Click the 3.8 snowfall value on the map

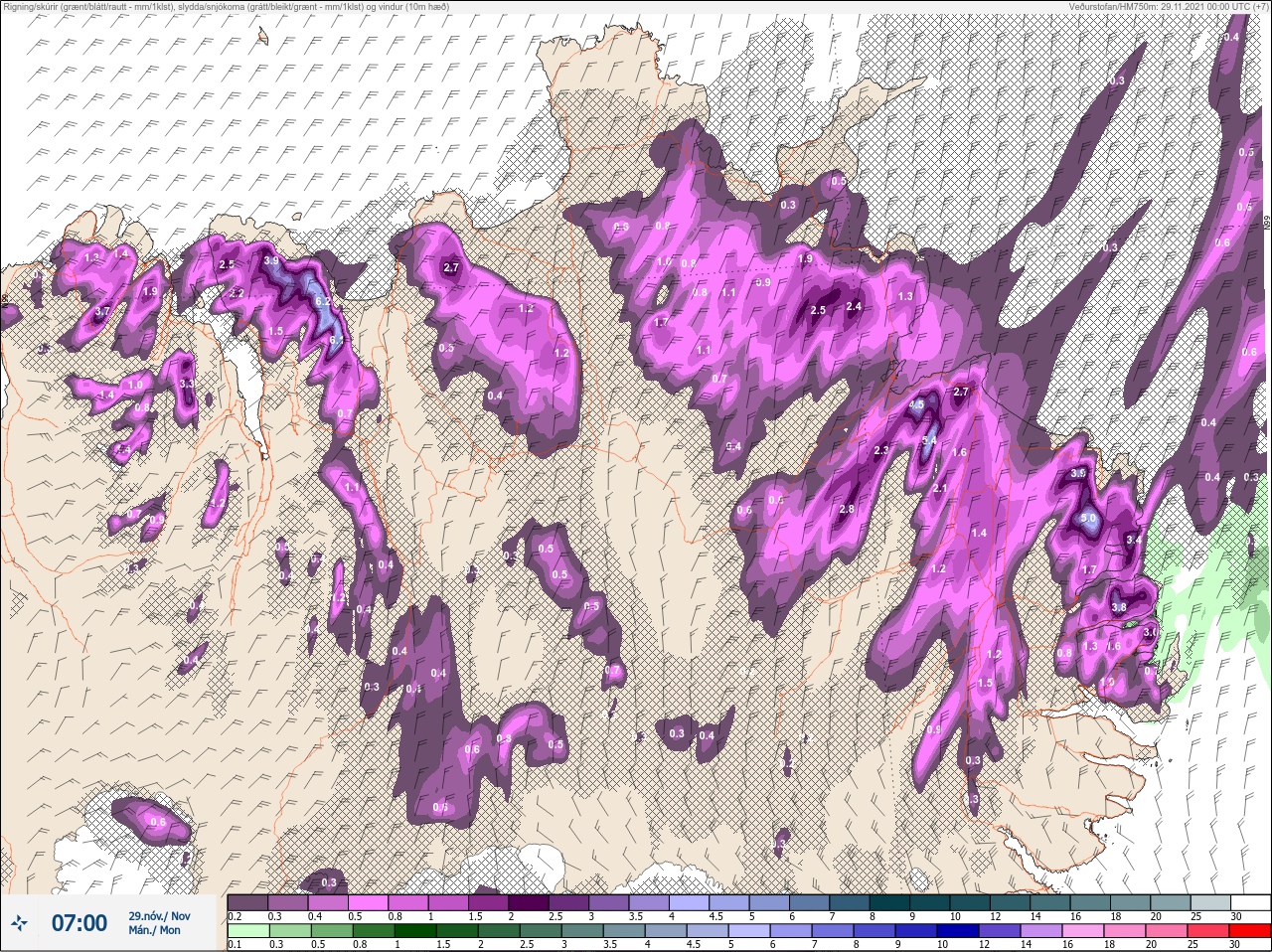tap(1118, 607)
